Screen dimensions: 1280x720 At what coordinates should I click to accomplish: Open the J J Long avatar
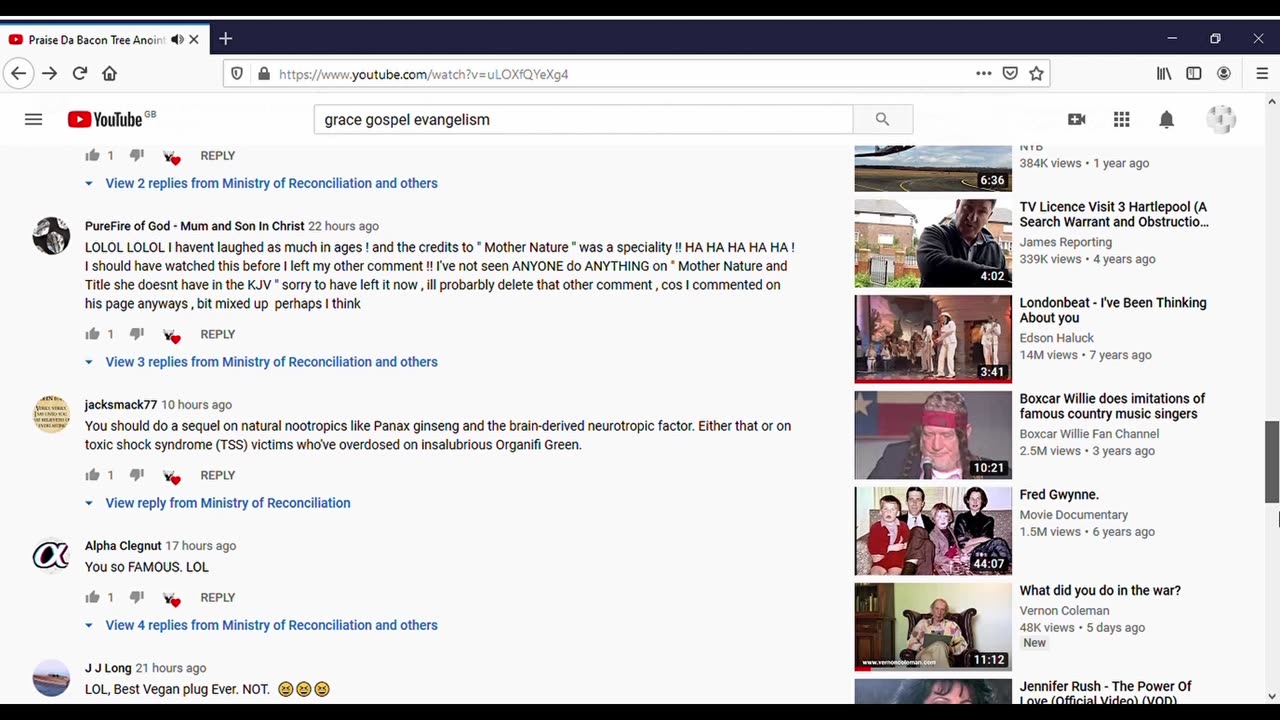[x=51, y=678]
